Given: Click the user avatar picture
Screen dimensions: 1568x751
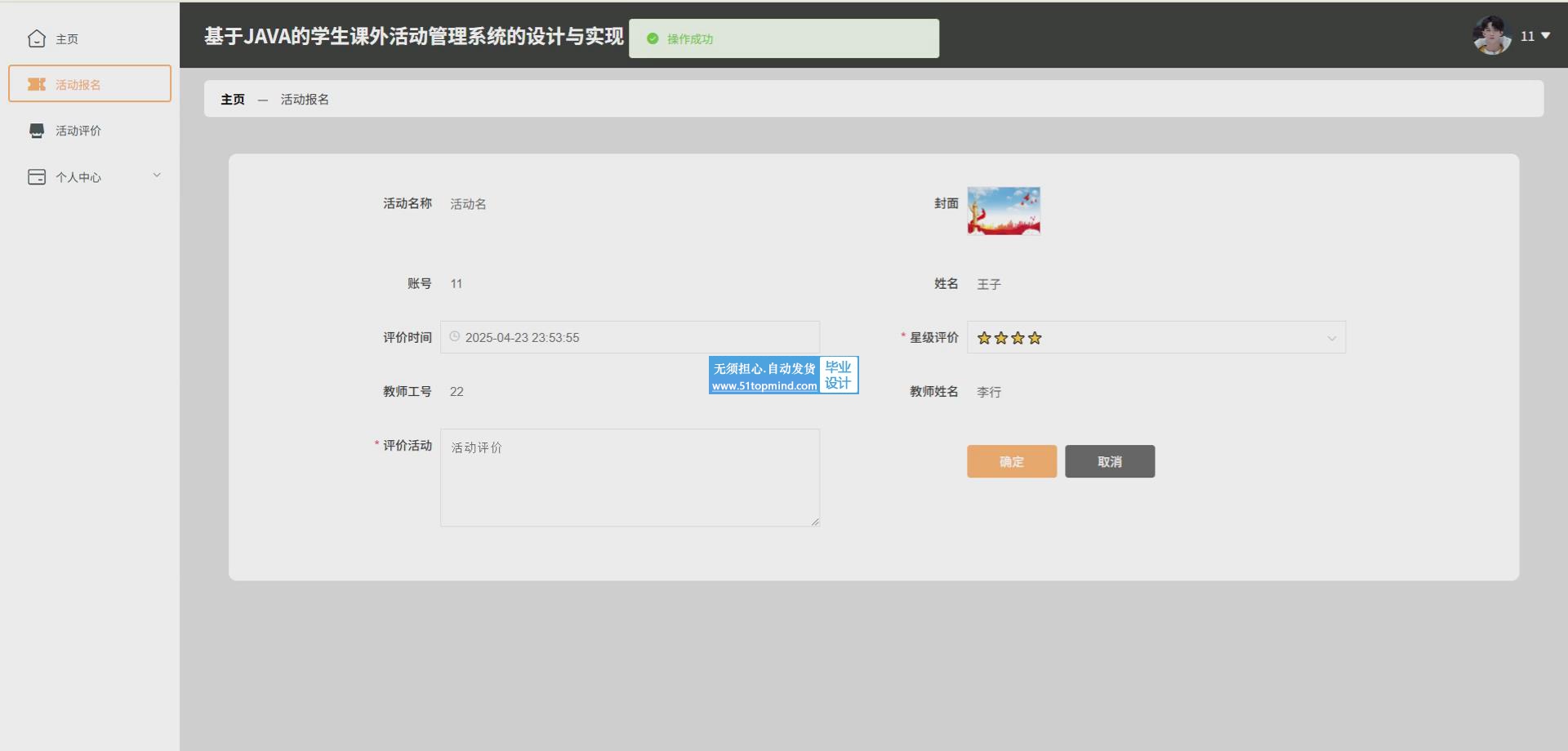Looking at the screenshot, I should (x=1491, y=36).
